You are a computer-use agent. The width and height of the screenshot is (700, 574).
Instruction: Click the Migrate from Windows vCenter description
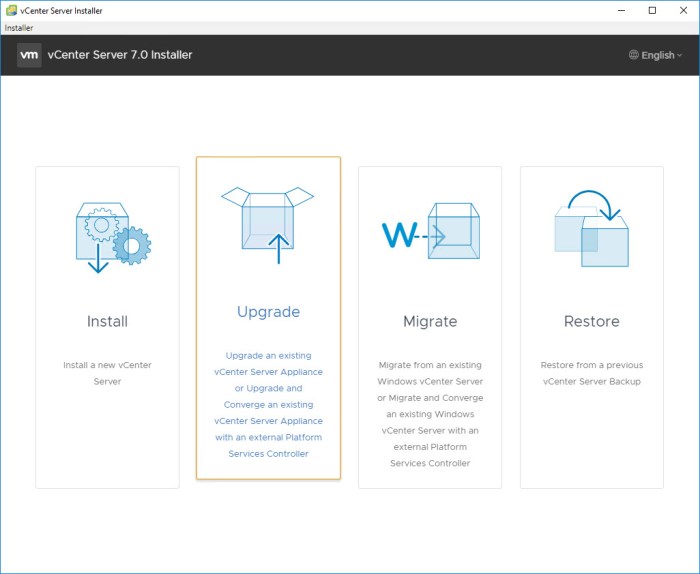point(429,414)
